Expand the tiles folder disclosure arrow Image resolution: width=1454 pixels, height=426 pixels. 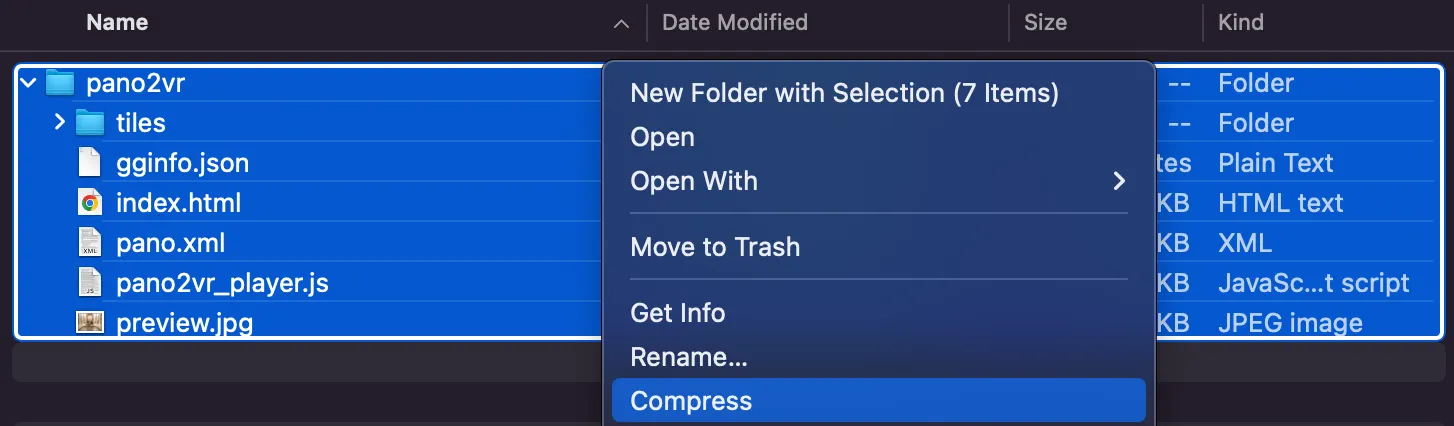[x=59, y=123]
